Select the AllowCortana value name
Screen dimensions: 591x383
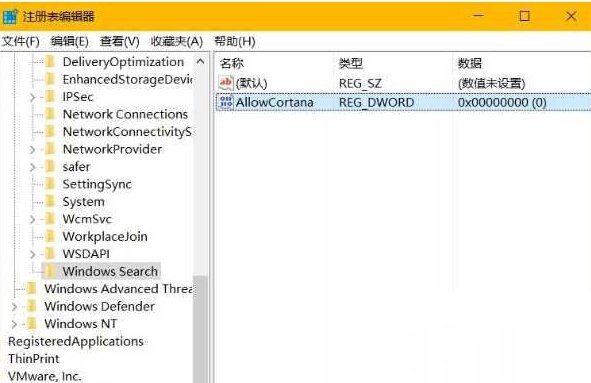click(x=274, y=102)
